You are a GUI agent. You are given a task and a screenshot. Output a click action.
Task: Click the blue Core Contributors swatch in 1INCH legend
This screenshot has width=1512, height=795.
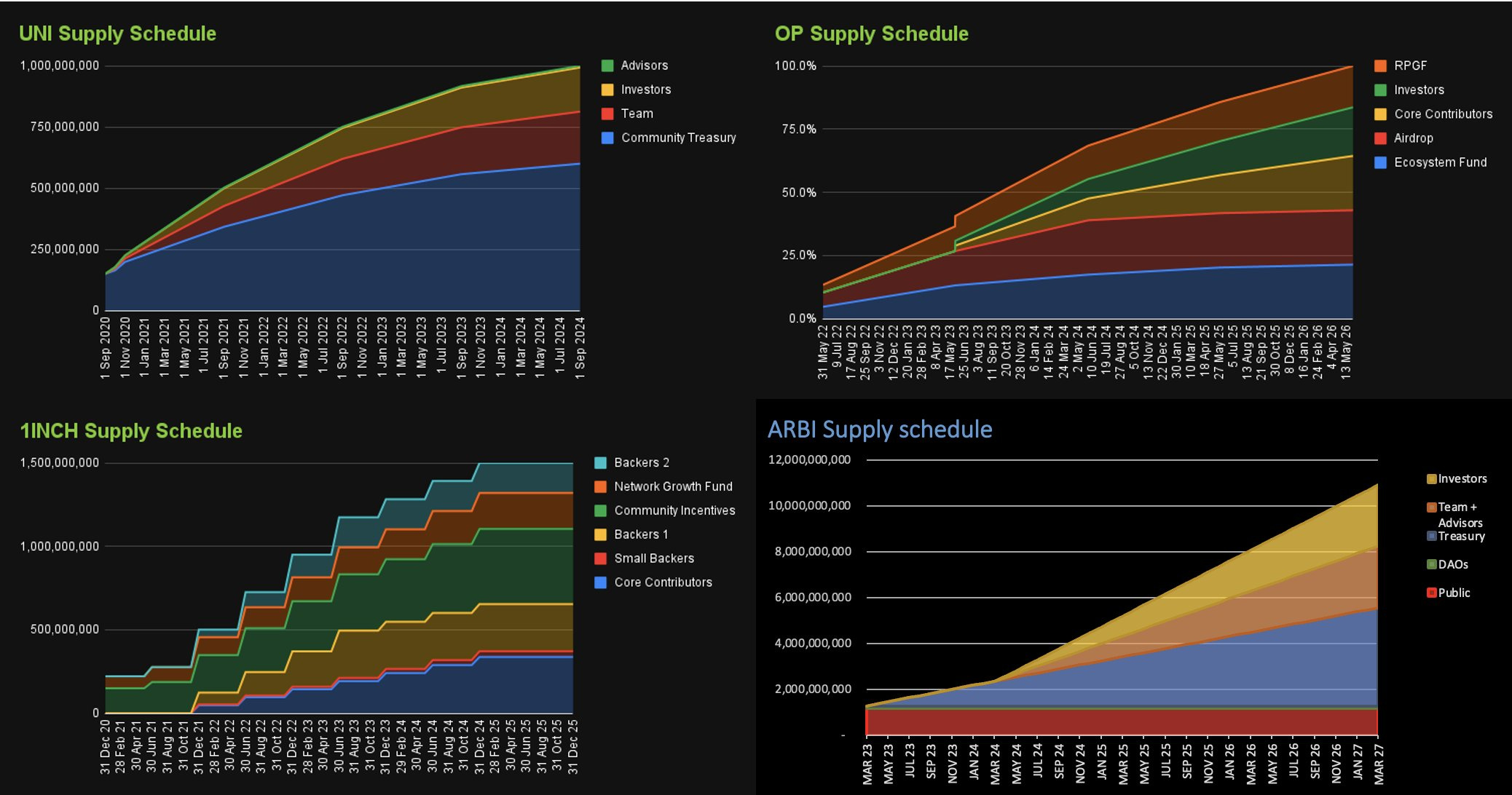[x=600, y=582]
